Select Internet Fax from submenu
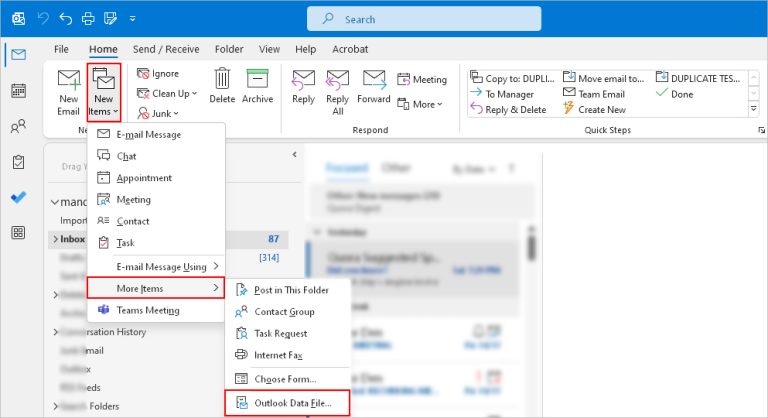768x418 pixels. pos(288,355)
